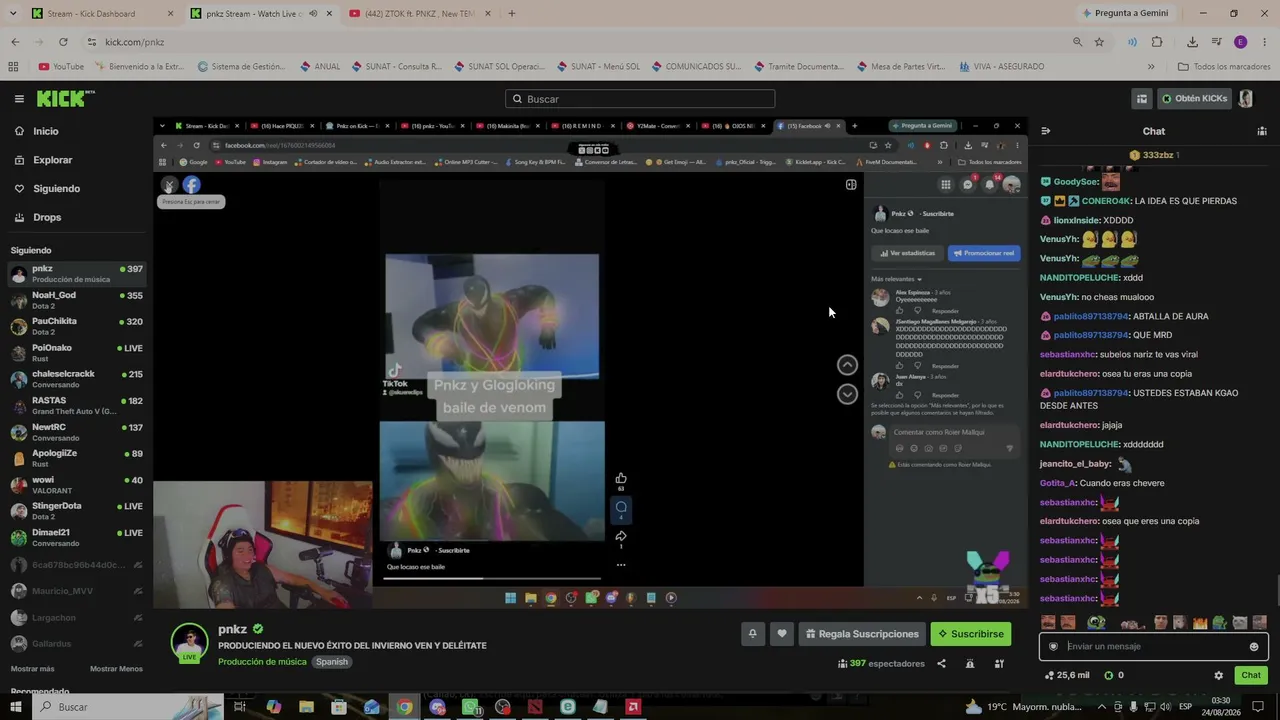The width and height of the screenshot is (1280, 720).
Task: Switch to the ZTOK ft. PNKZ YouTube tab
Action: pyautogui.click(x=420, y=14)
